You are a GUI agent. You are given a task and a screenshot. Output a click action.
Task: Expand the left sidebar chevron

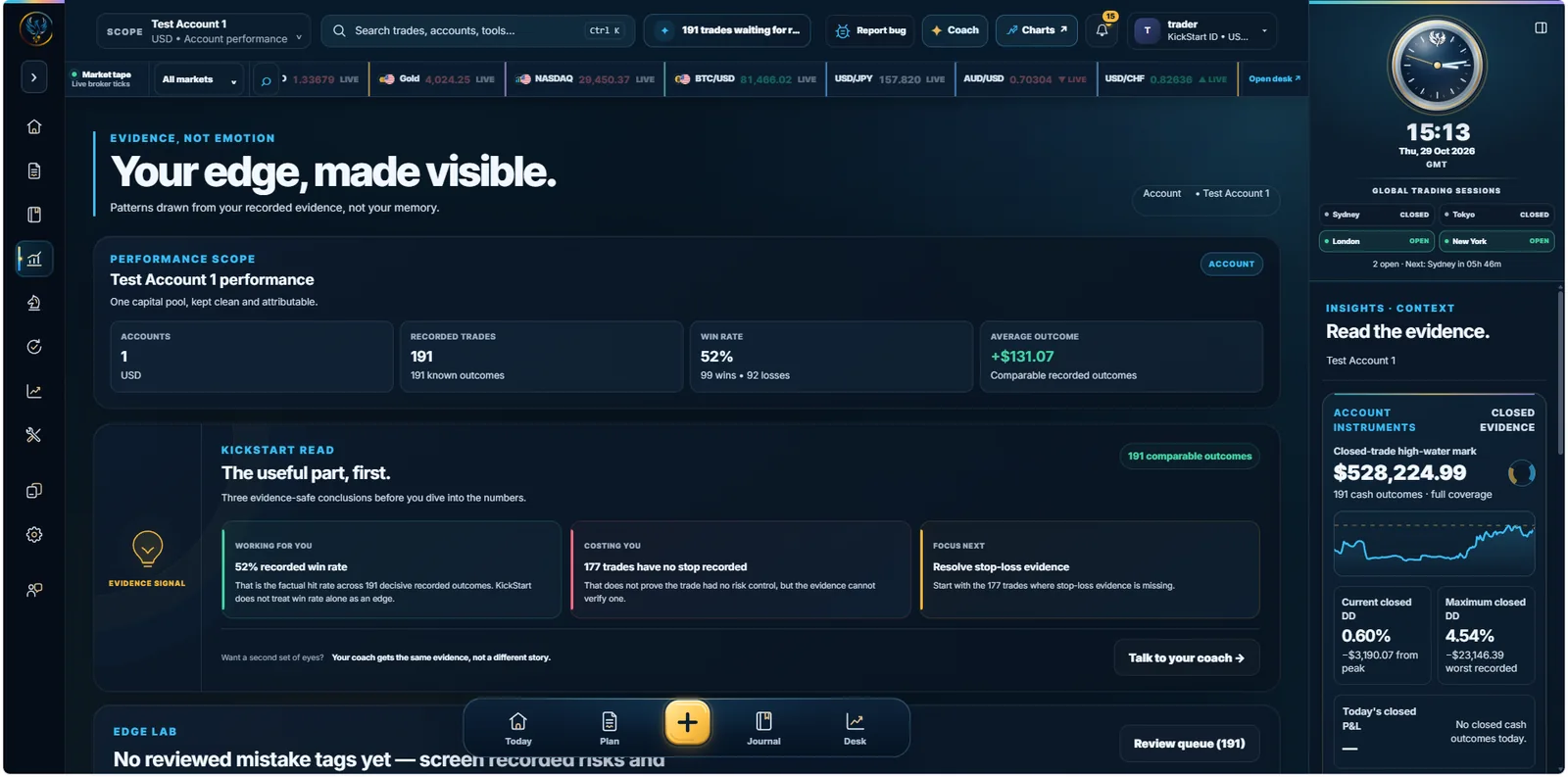(34, 77)
